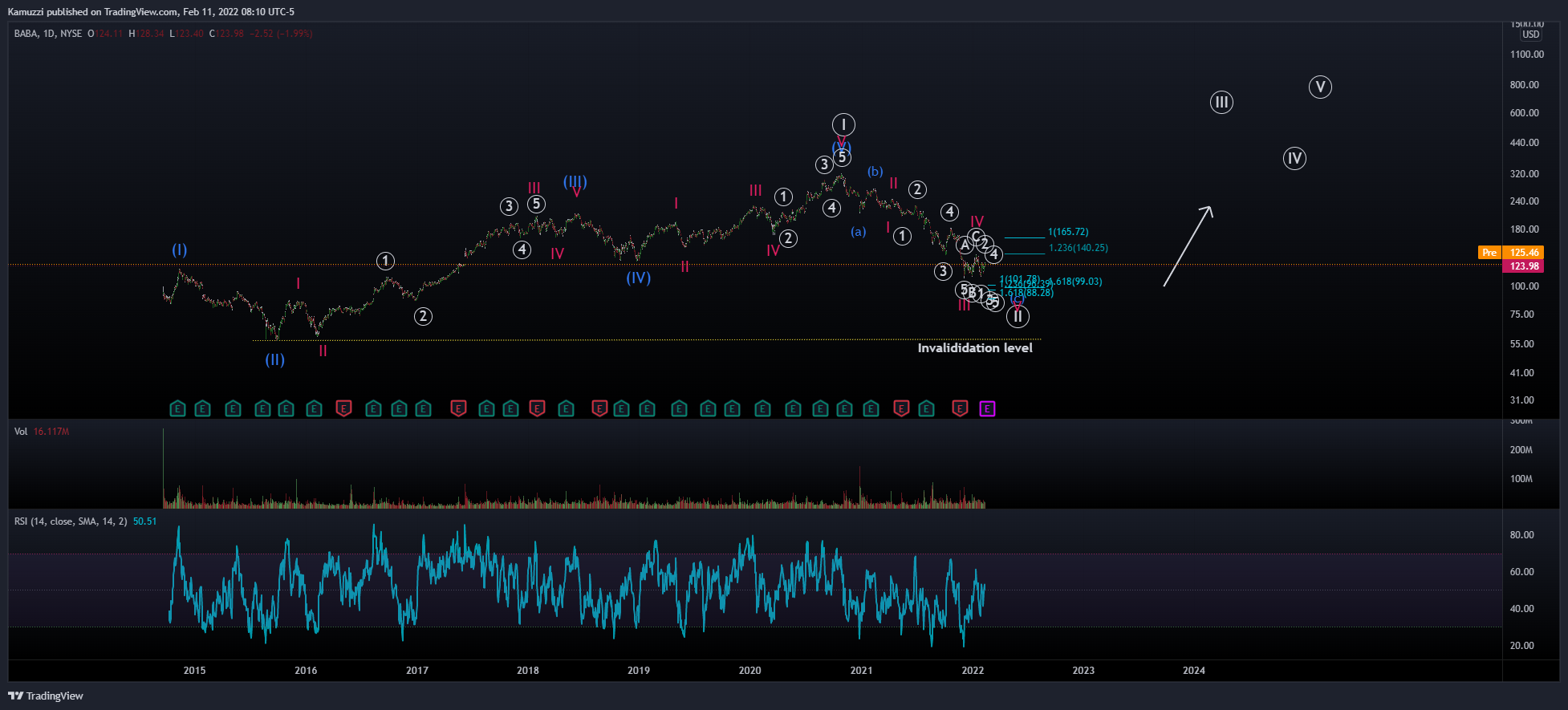
Task: Click the blue (a) wave label
Action: coord(859,232)
